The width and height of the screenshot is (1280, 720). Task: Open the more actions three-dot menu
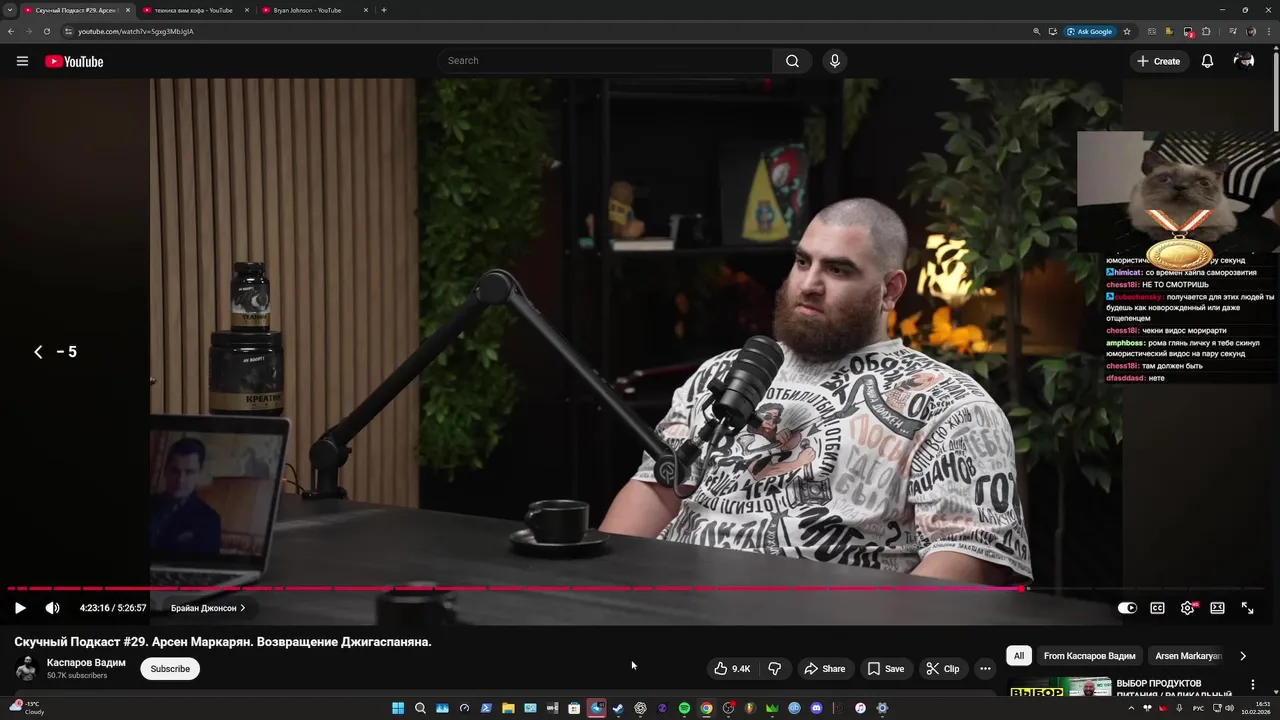tap(985, 669)
